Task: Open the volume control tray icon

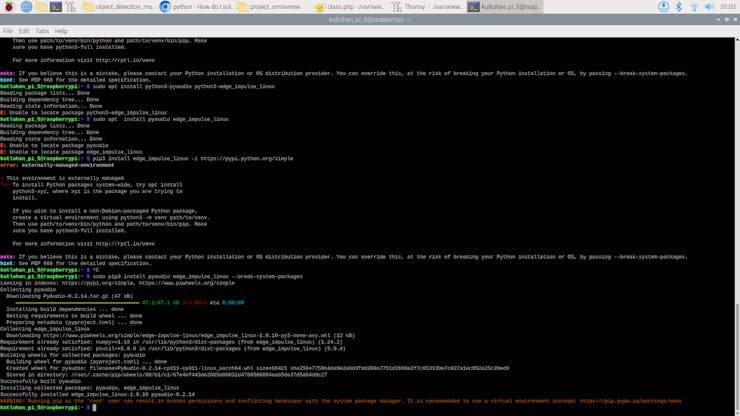Action: [709, 7]
